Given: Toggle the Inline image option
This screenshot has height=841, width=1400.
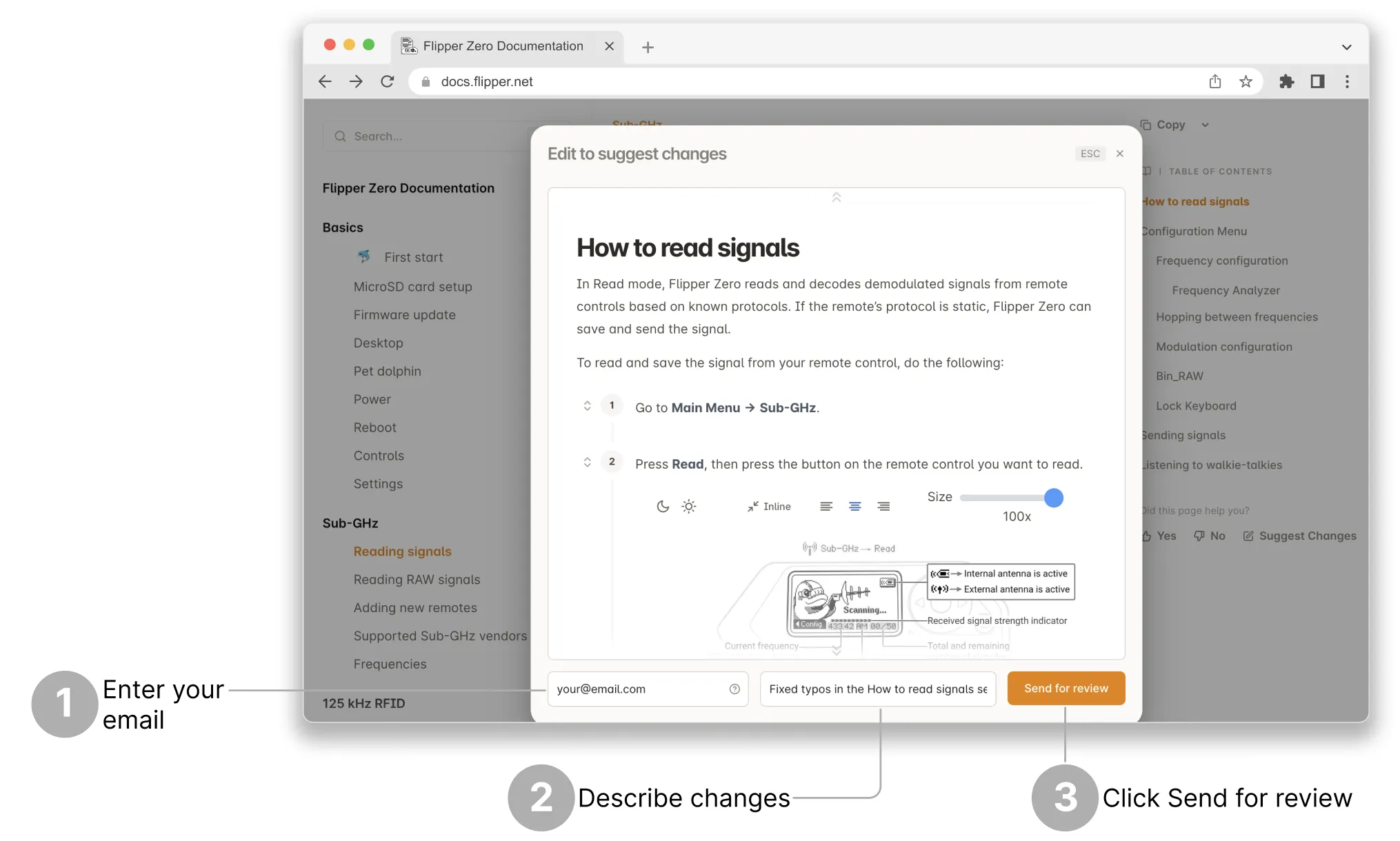Looking at the screenshot, I should click(x=769, y=507).
